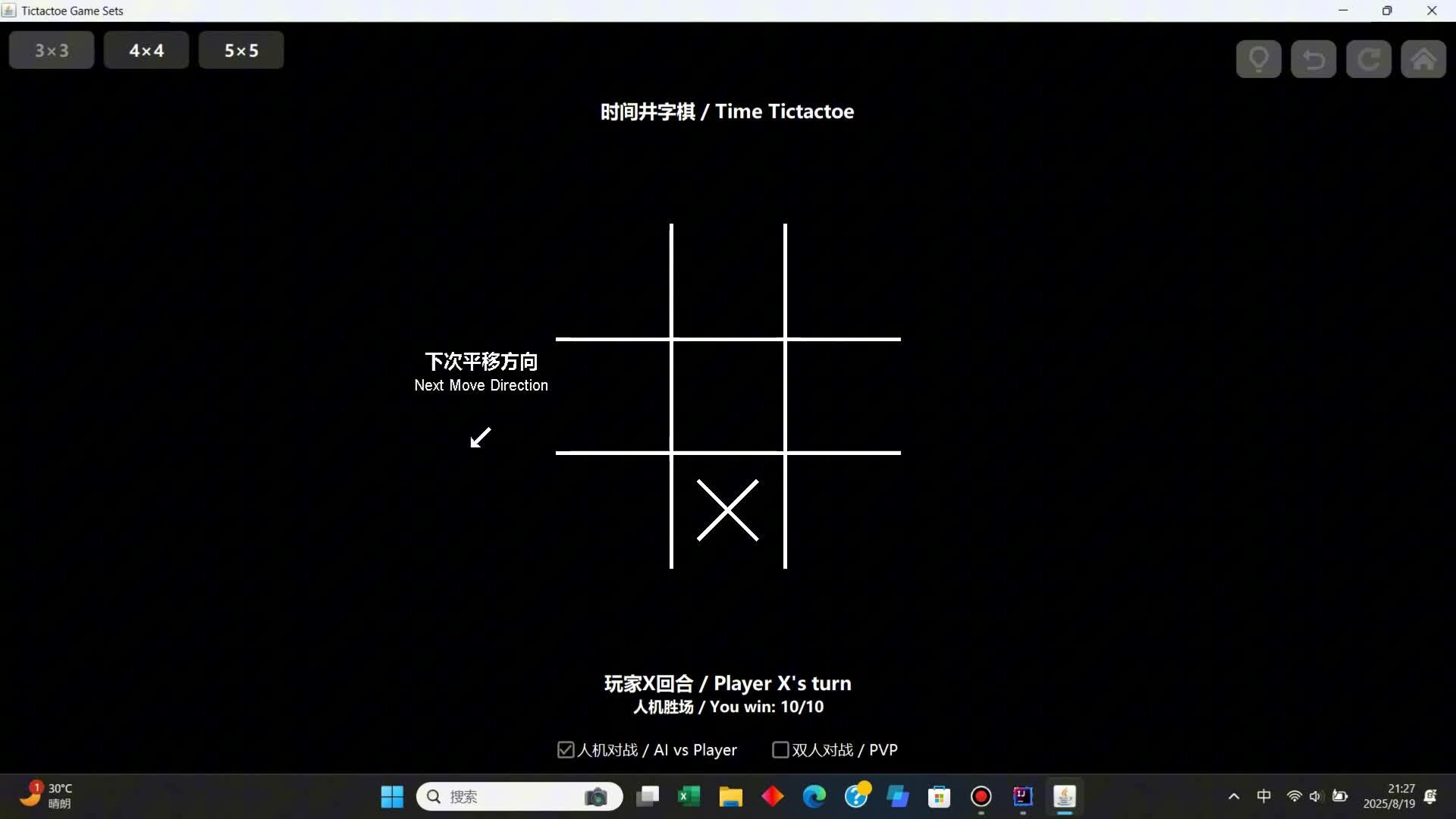Open File Explorer from taskbar
Screen dimensions: 1456x819
click(730, 796)
